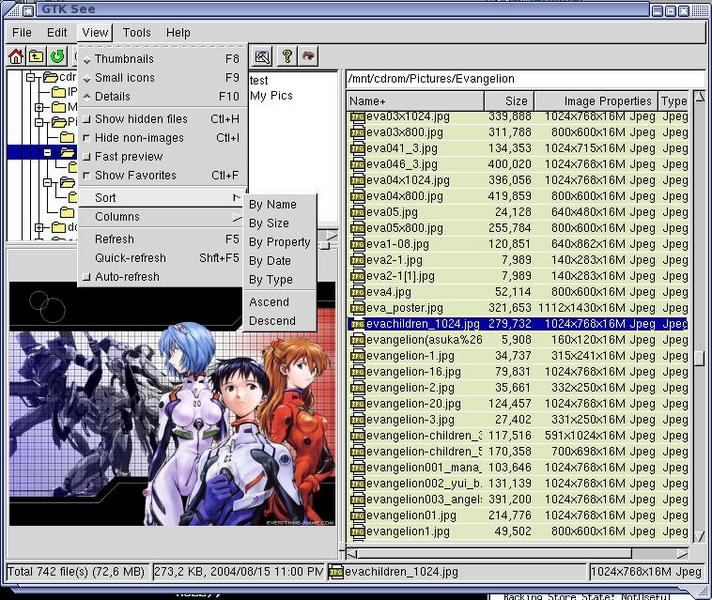Click JPG icon beside evangelion-16.jpg
Viewport: 712px width, 600px height.
coord(357,372)
